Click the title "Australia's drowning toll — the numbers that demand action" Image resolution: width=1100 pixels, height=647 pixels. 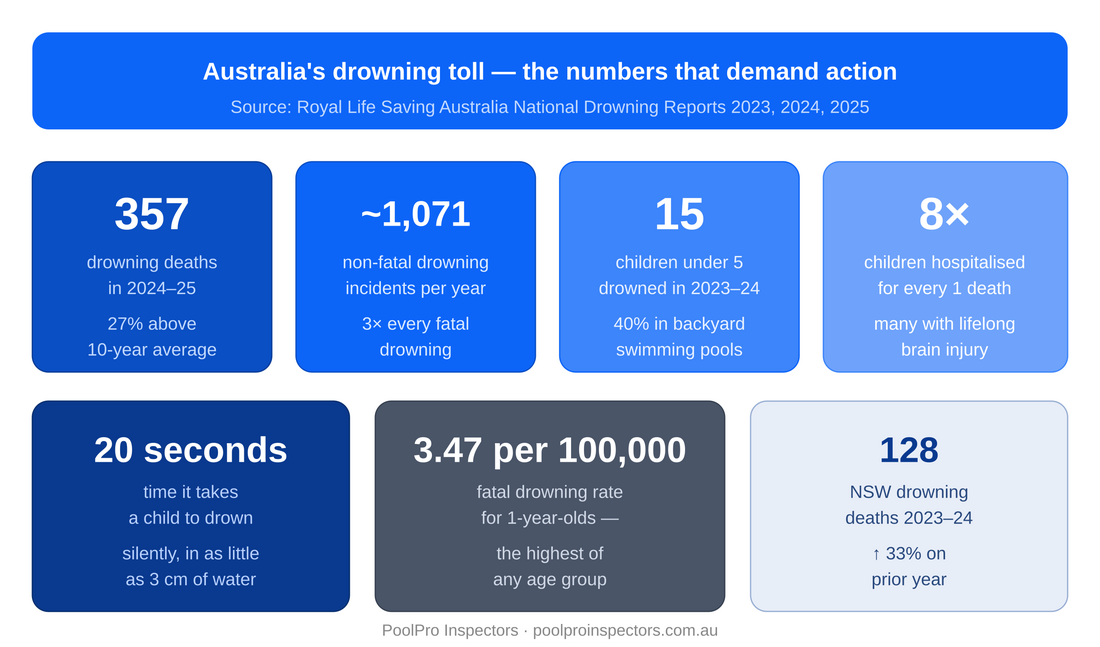pos(549,72)
